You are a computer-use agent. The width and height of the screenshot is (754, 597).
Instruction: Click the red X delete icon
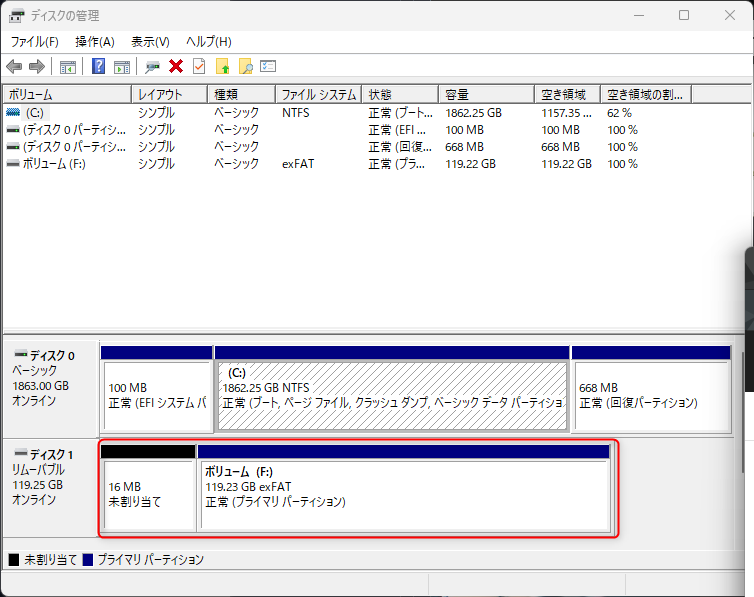[x=176, y=66]
